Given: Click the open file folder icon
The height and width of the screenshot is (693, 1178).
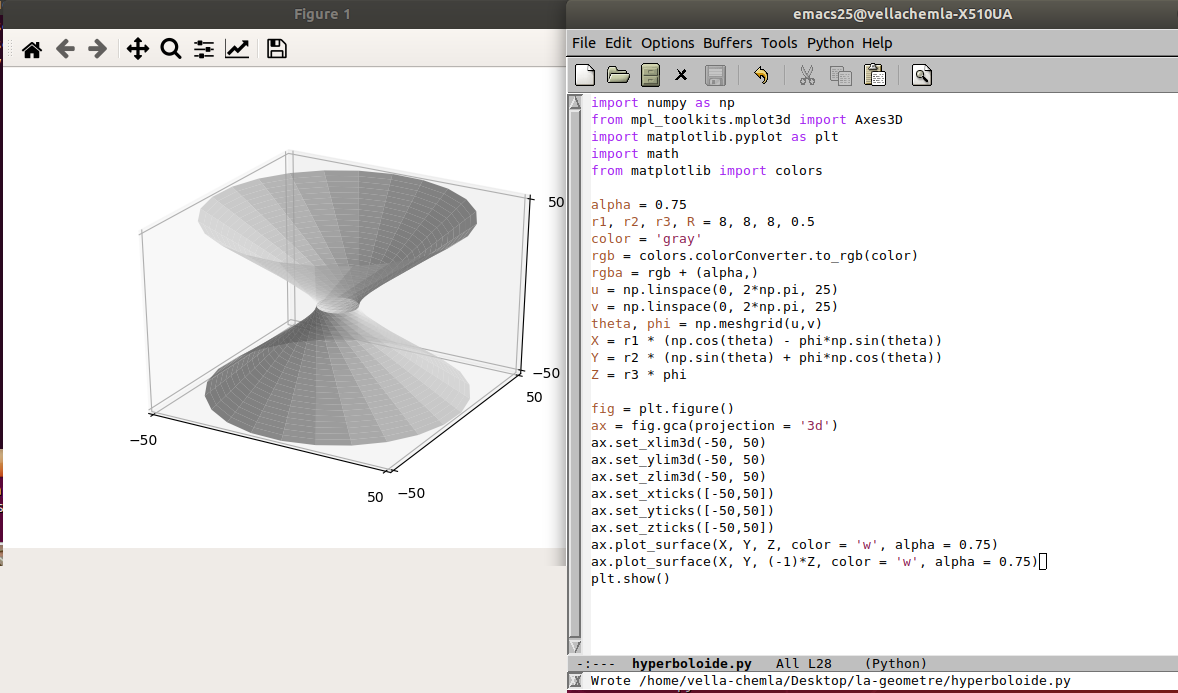Looking at the screenshot, I should pyautogui.click(x=618, y=75).
